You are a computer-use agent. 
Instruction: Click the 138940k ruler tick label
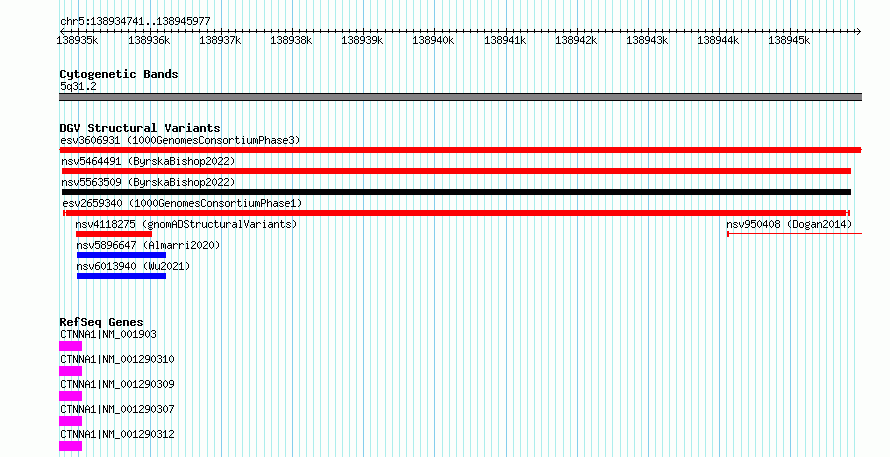coord(433,40)
